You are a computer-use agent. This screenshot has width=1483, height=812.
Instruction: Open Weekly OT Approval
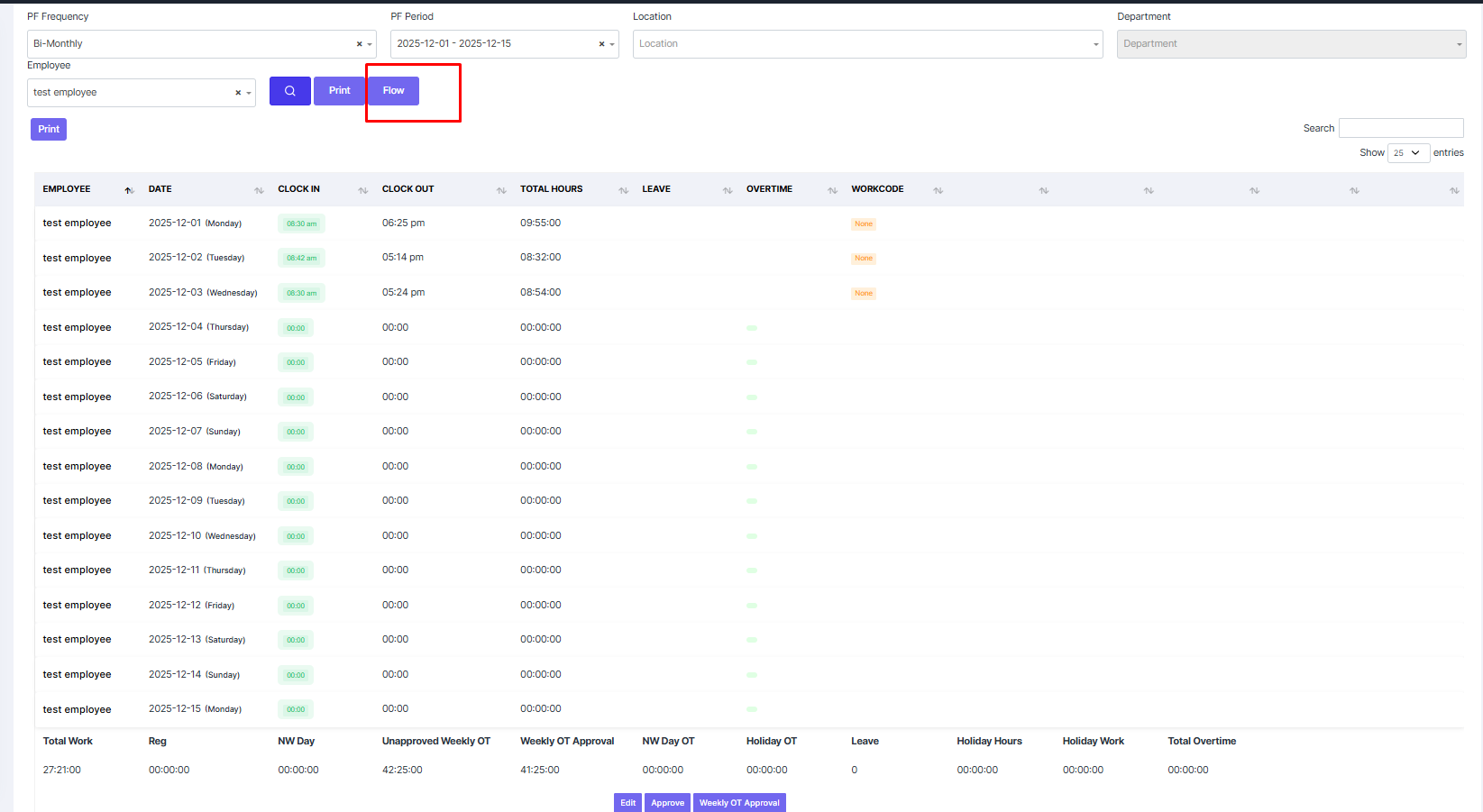point(739,802)
